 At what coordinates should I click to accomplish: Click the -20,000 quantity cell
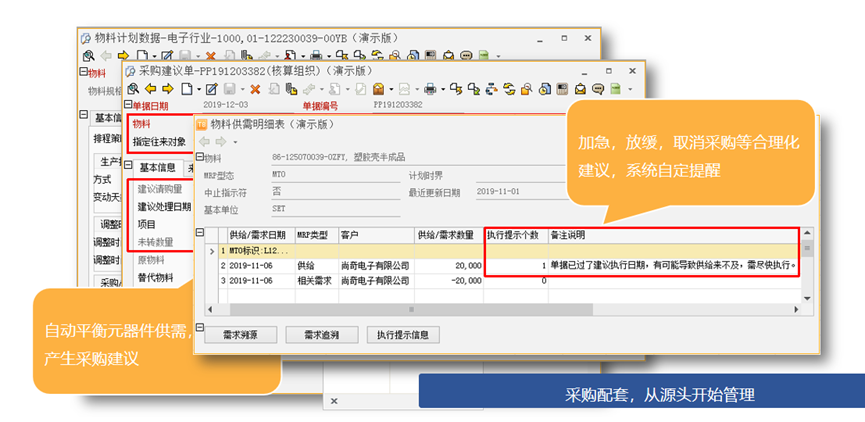point(448,281)
